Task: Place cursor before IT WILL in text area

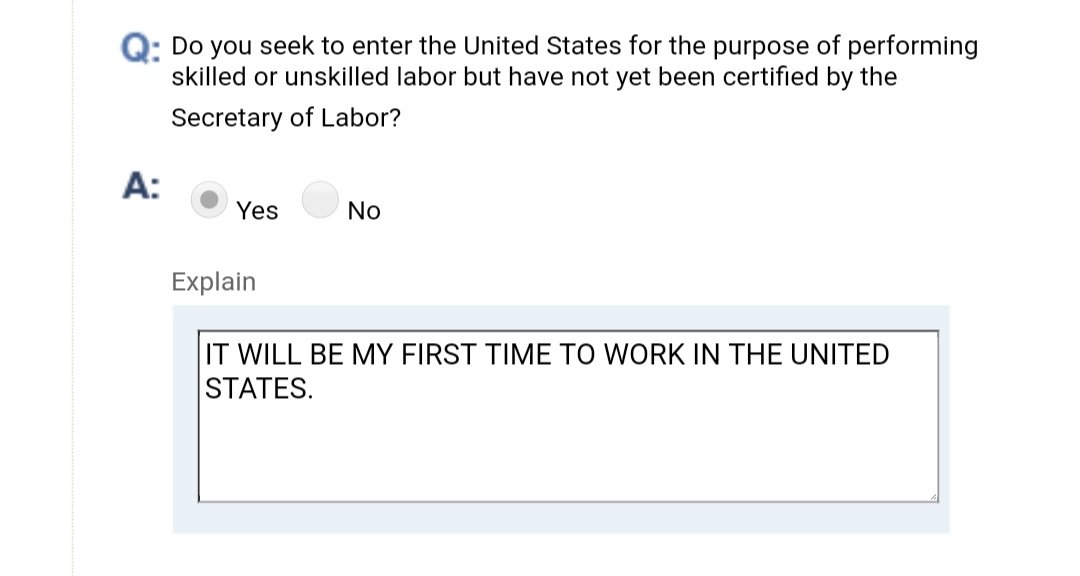Action: [x=205, y=355]
